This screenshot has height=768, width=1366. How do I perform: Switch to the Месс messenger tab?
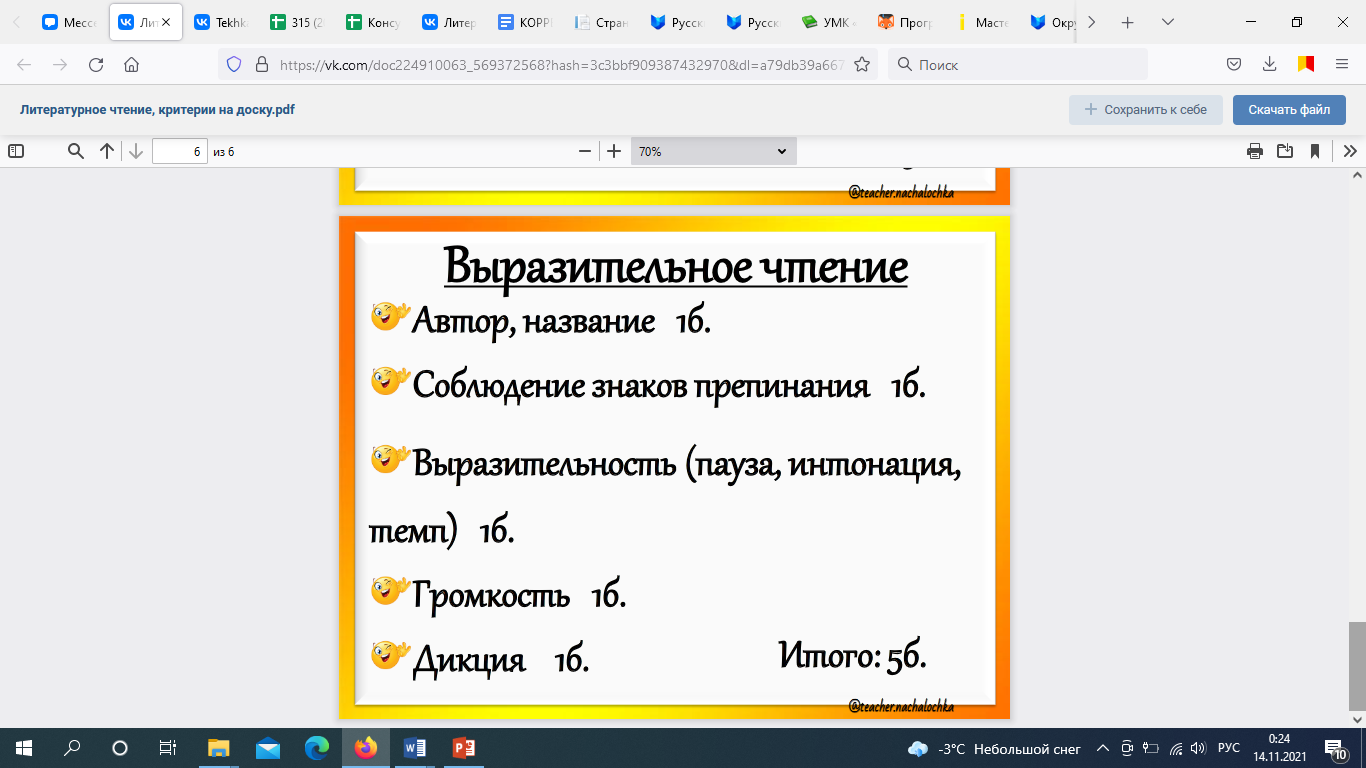click(70, 22)
